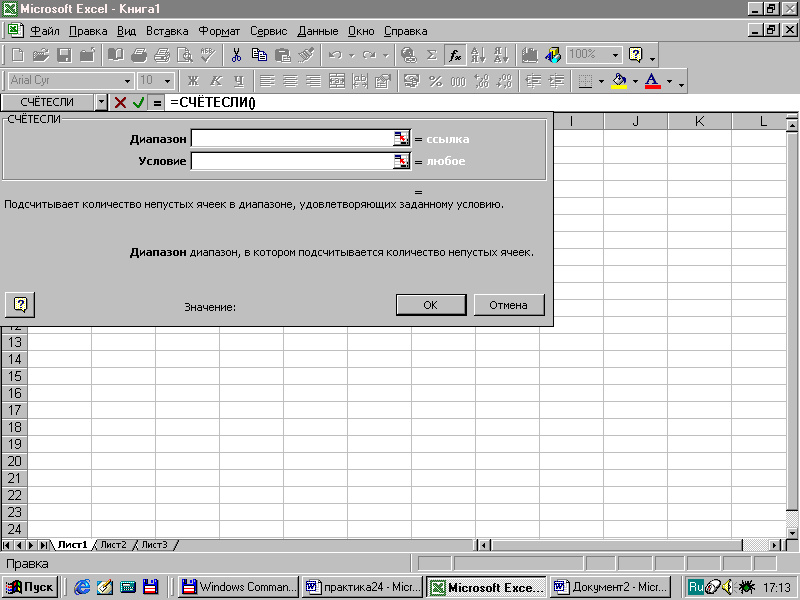Select the Format Painter brush

(306, 55)
